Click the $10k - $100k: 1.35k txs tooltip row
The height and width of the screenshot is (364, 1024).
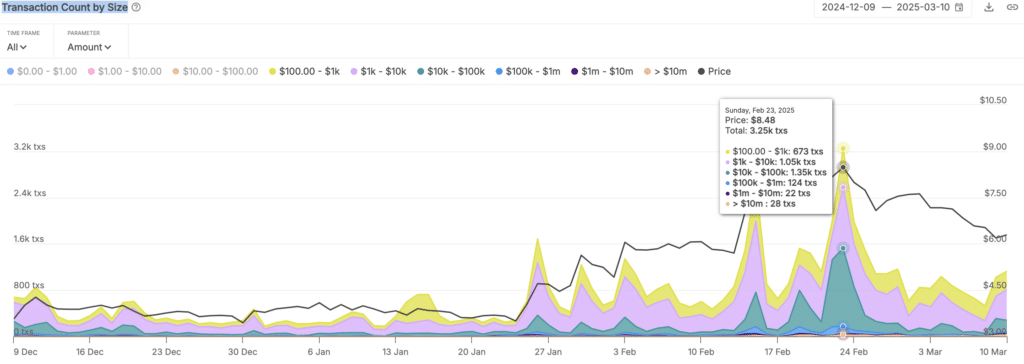click(x=776, y=173)
